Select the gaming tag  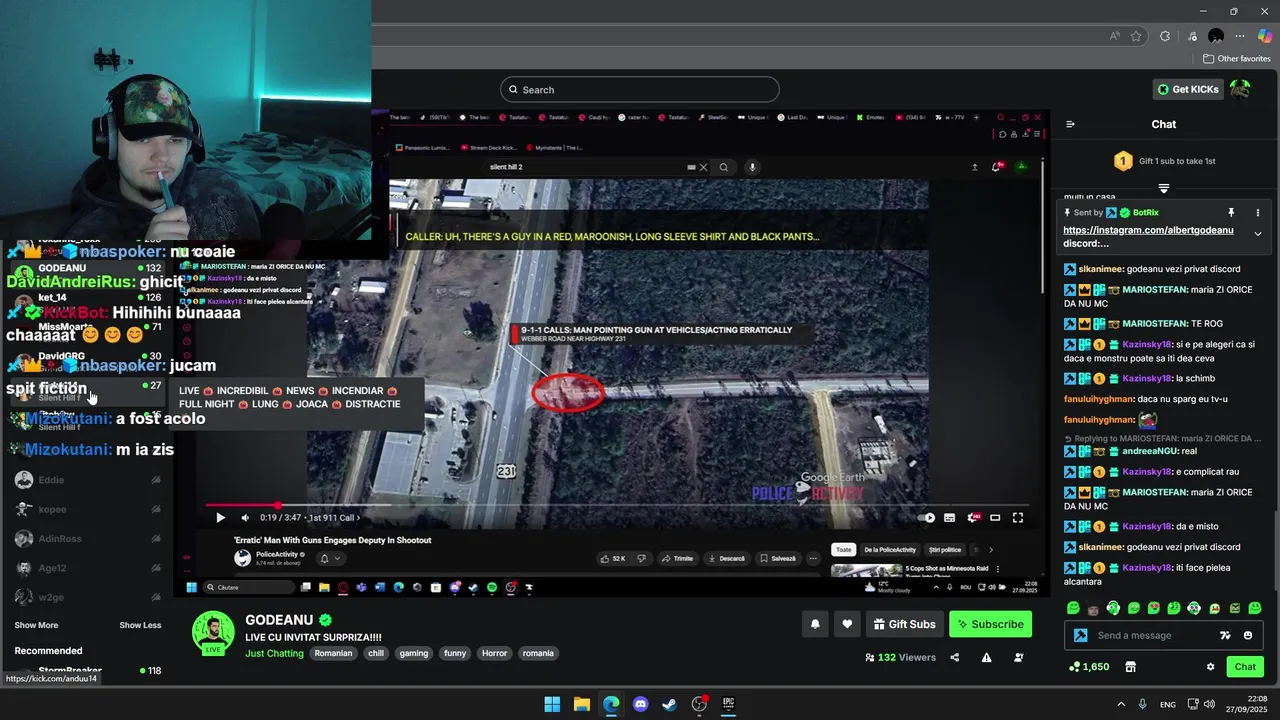tap(414, 653)
